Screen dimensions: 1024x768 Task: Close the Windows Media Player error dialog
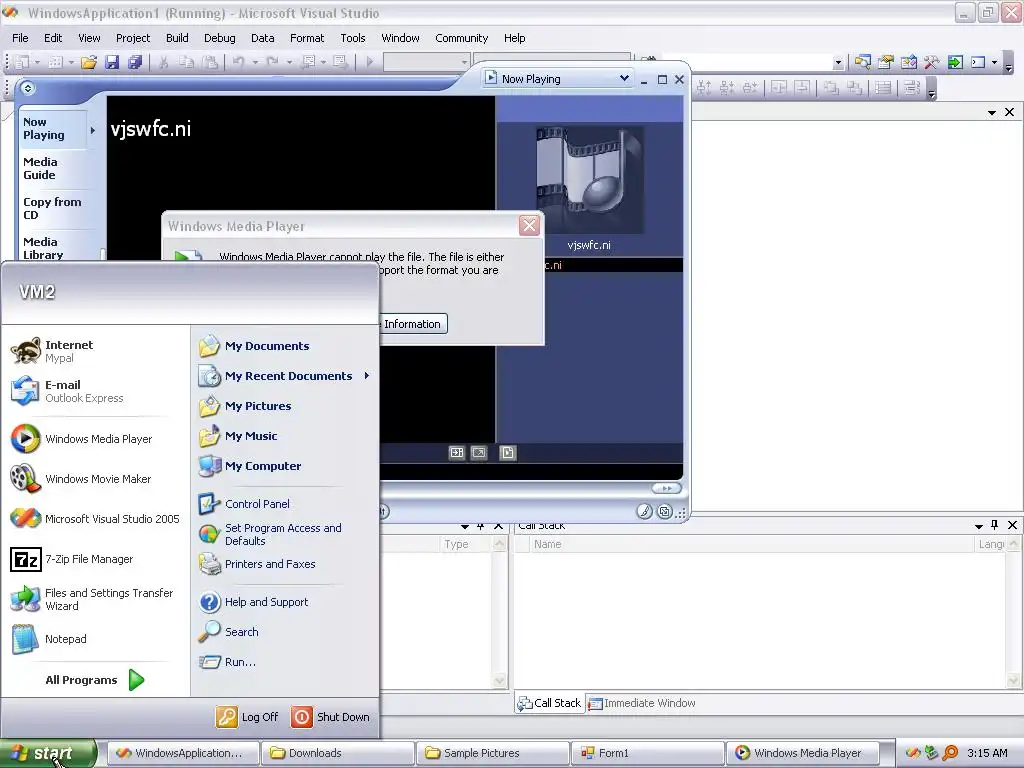(x=529, y=226)
